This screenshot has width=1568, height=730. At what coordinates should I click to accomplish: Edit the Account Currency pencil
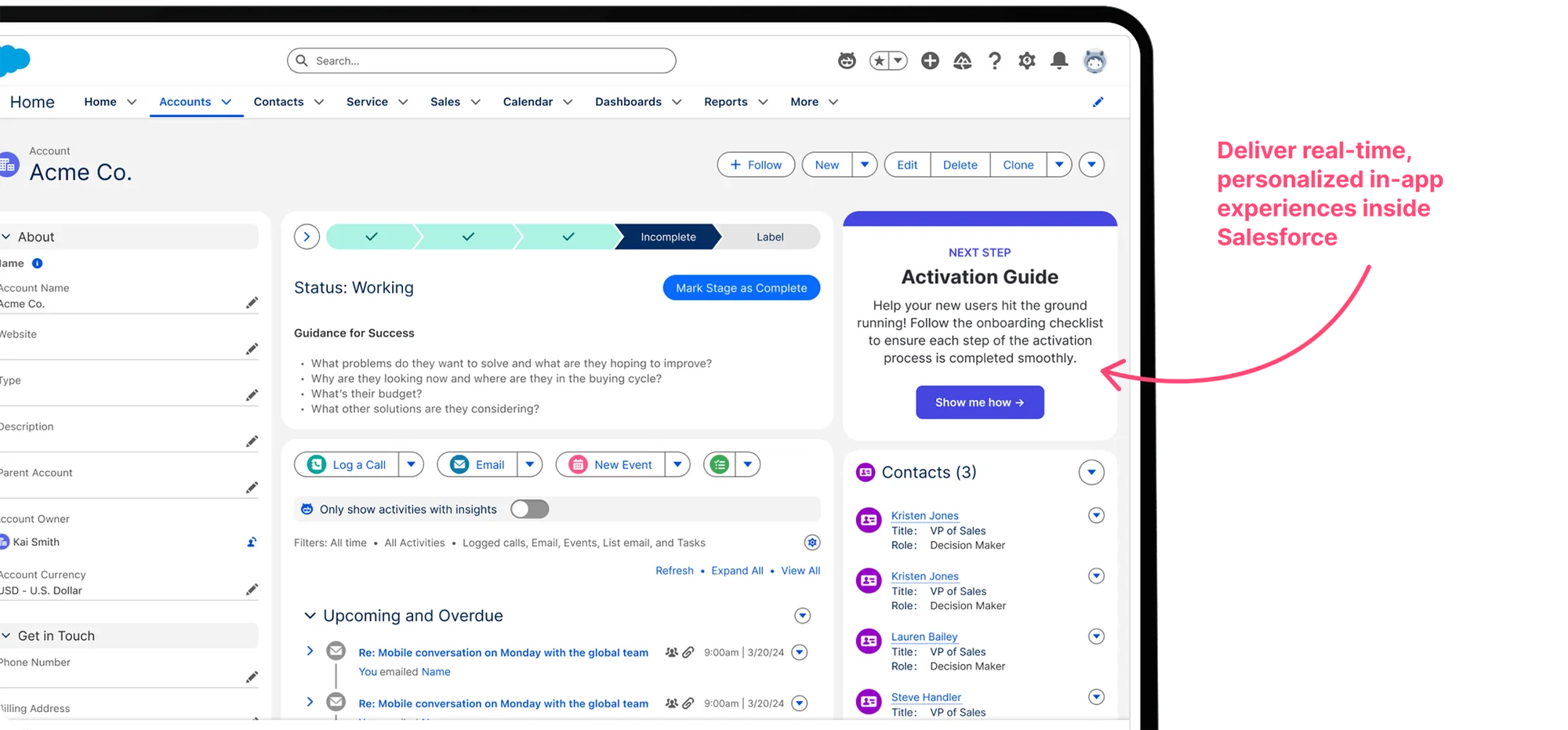(252, 589)
